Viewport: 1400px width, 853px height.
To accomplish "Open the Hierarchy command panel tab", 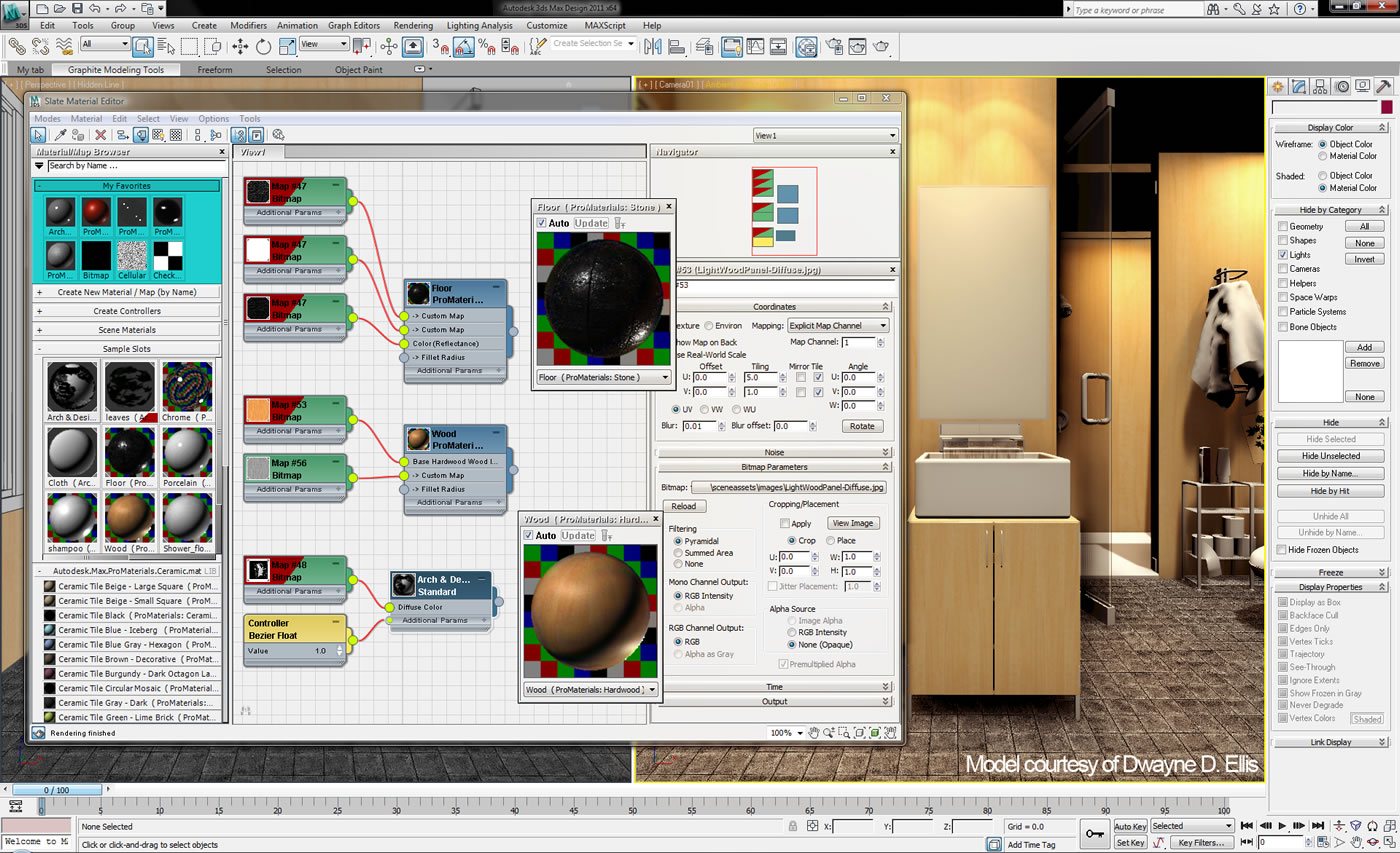I will (1320, 86).
